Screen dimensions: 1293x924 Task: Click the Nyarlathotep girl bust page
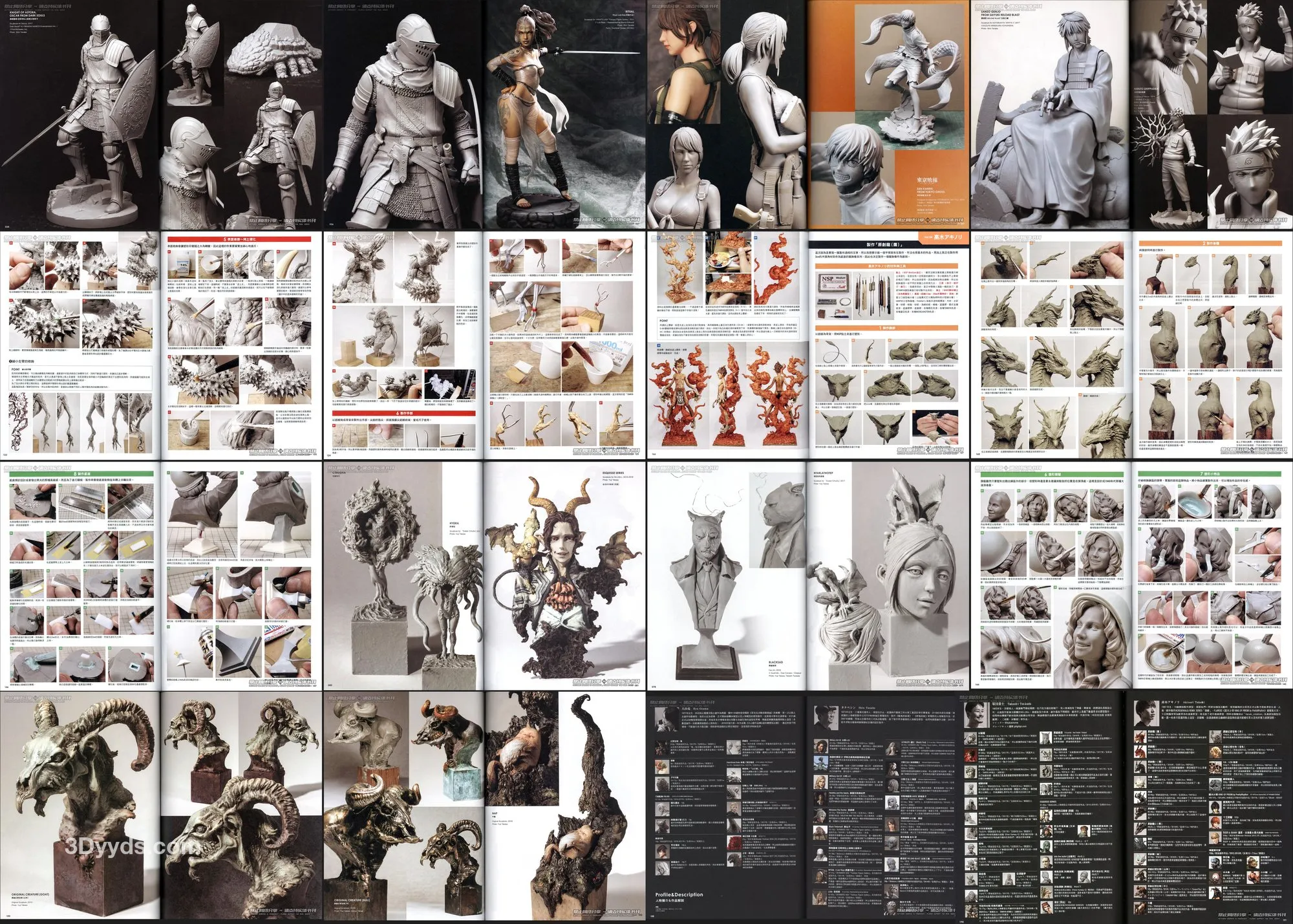[x=889, y=575]
